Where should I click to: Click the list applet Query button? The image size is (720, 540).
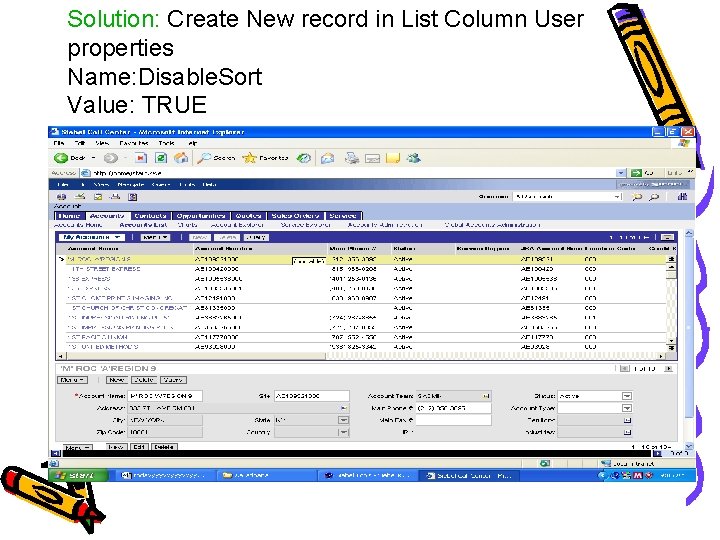[x=256, y=237]
